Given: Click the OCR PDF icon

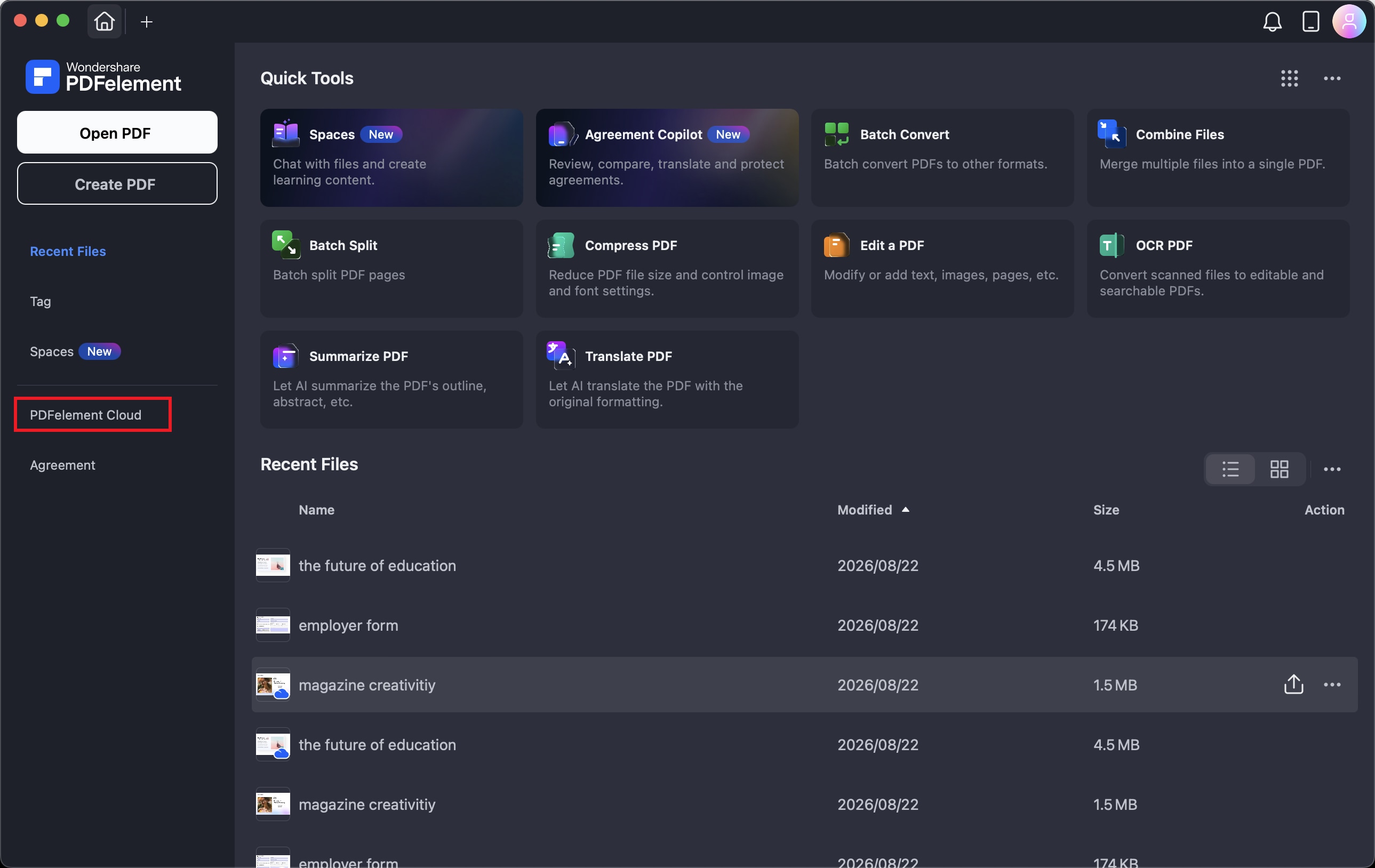Looking at the screenshot, I should 1111,244.
